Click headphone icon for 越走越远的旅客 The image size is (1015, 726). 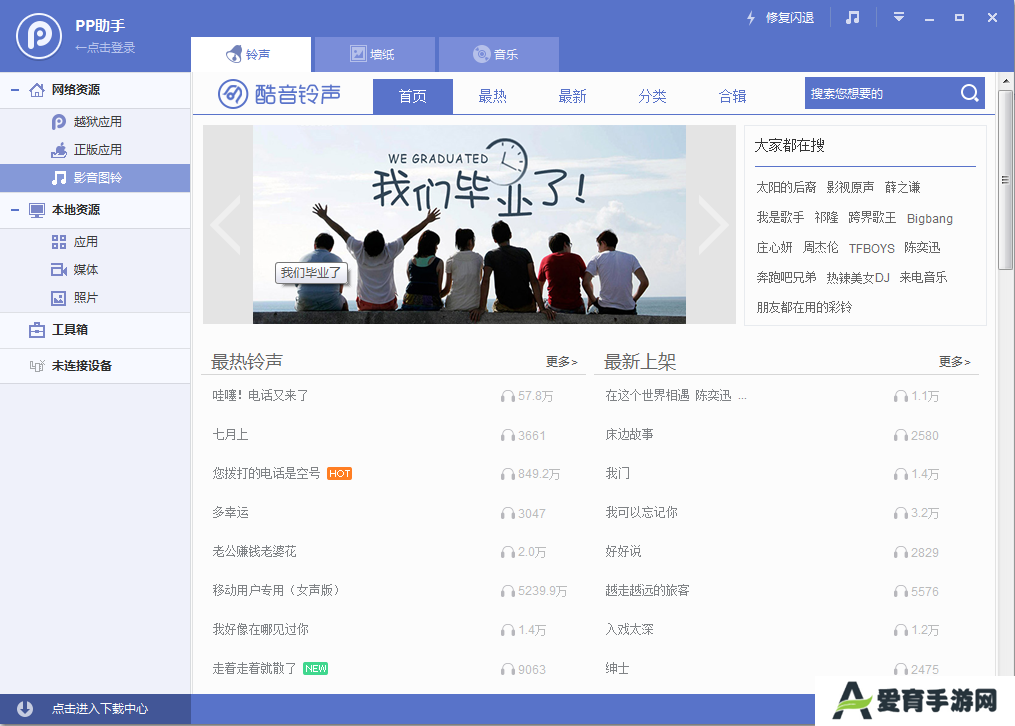coord(900,591)
